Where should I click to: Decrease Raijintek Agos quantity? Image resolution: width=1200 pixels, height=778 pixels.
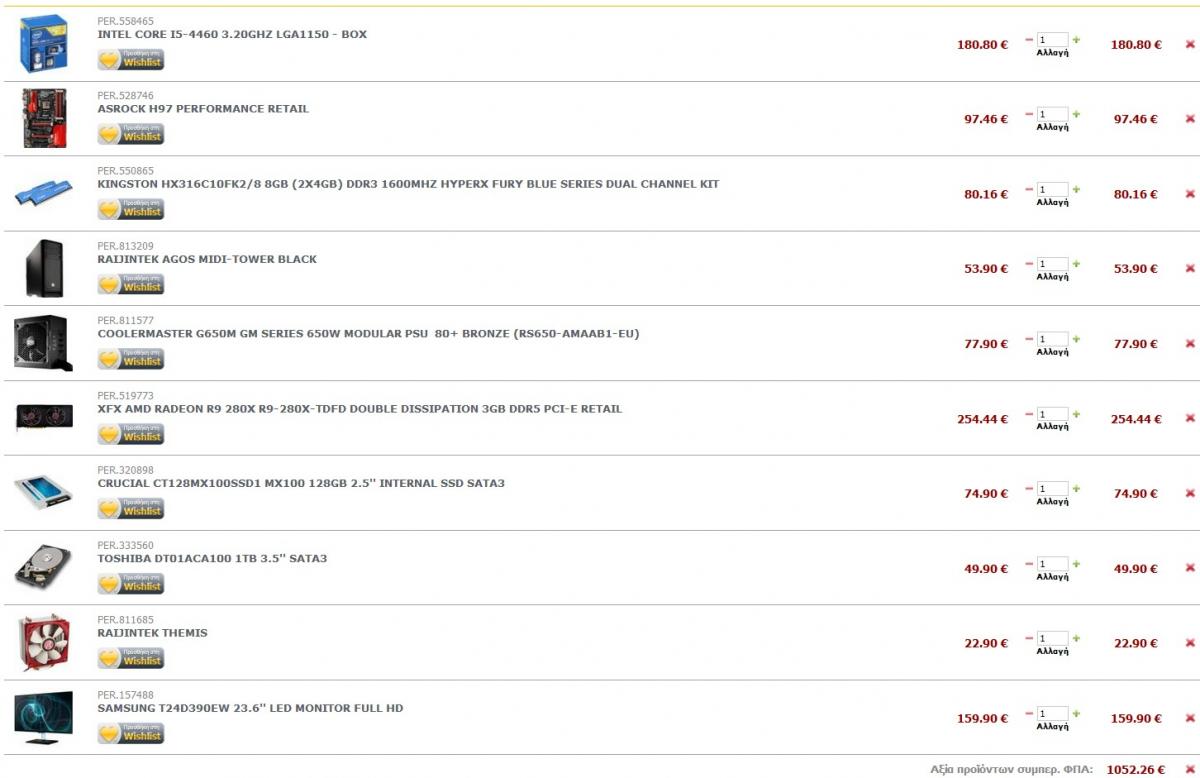coord(1029,265)
